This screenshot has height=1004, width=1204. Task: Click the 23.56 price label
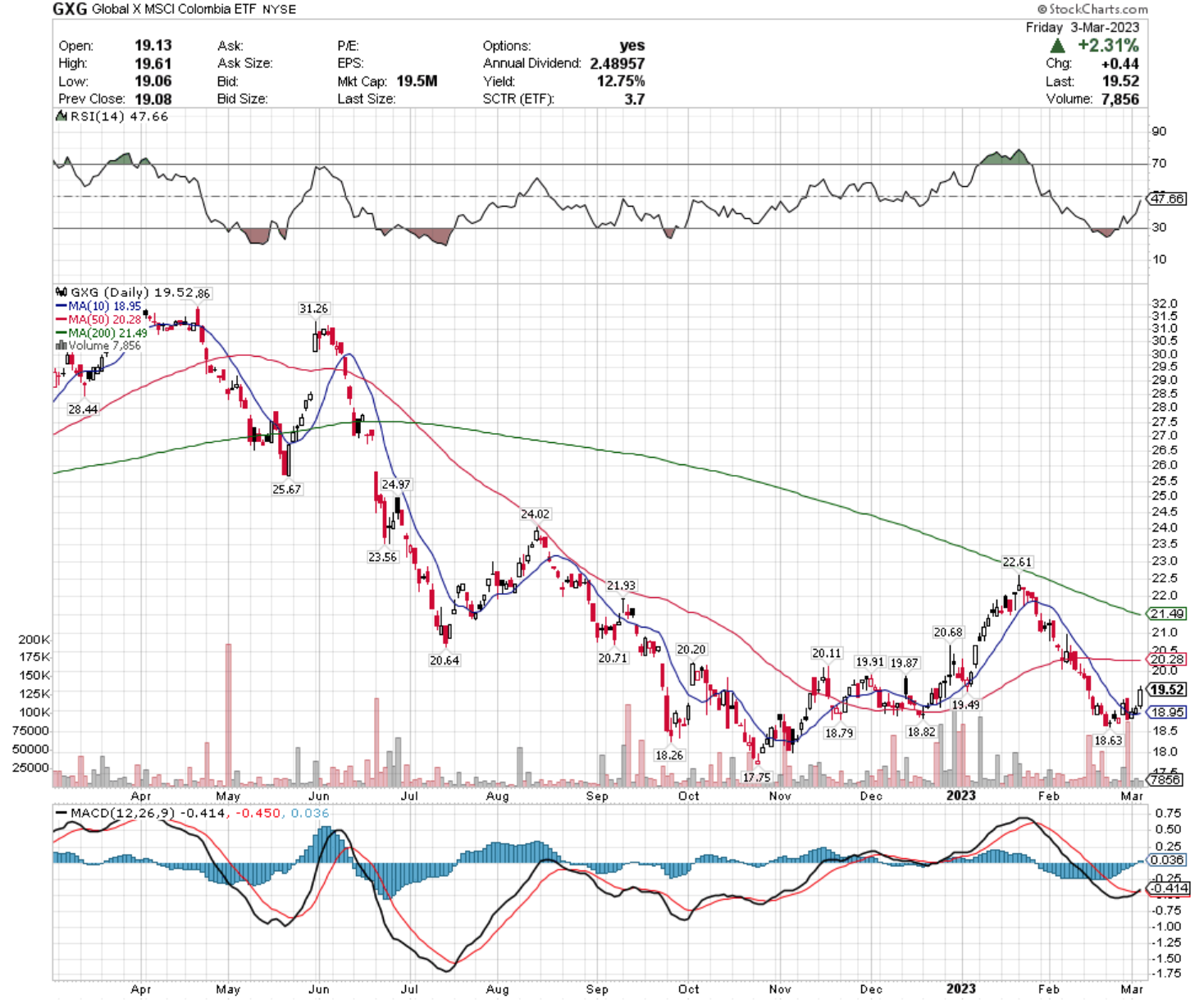[382, 557]
